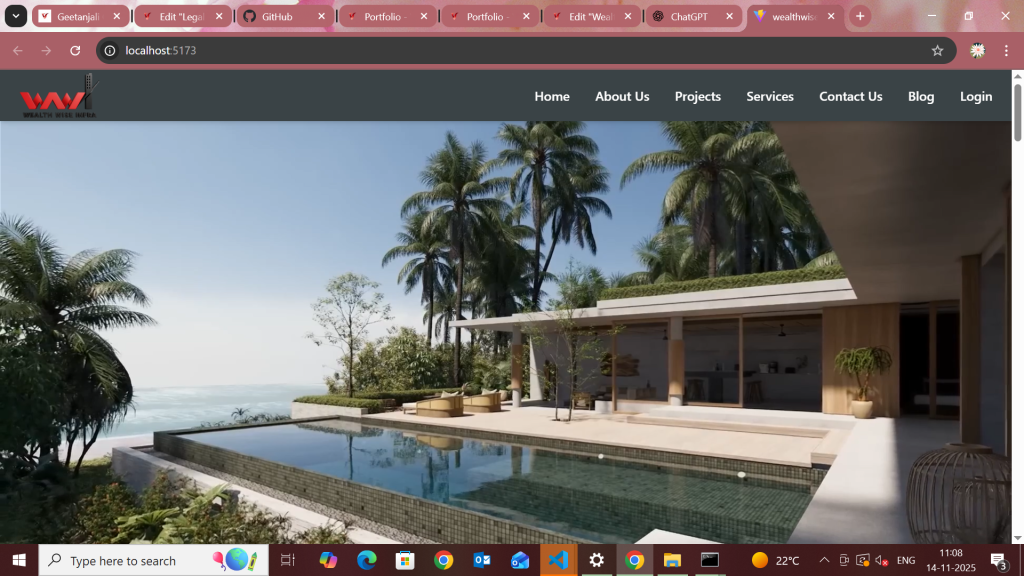The image size is (1024, 576).
Task: Show hidden system tray icons
Action: [824, 560]
